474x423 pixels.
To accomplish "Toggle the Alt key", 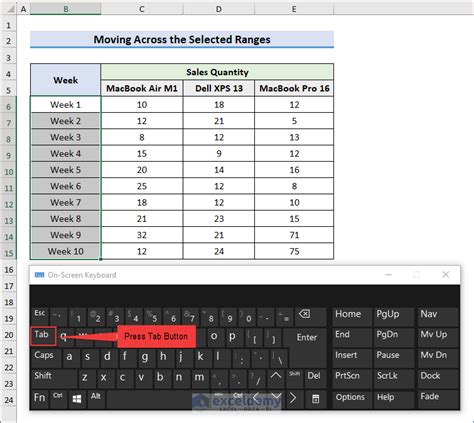I will (96, 399).
